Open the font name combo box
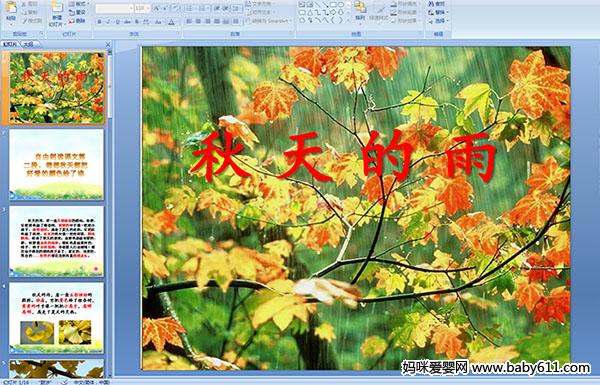The height and width of the screenshot is (385, 600). pos(114,8)
